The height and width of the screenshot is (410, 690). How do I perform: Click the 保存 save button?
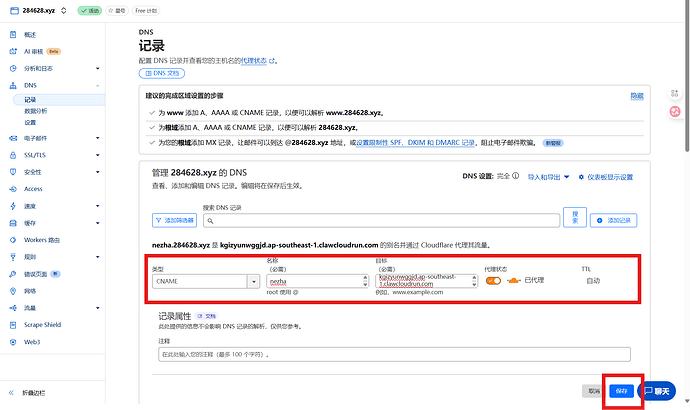[621, 391]
